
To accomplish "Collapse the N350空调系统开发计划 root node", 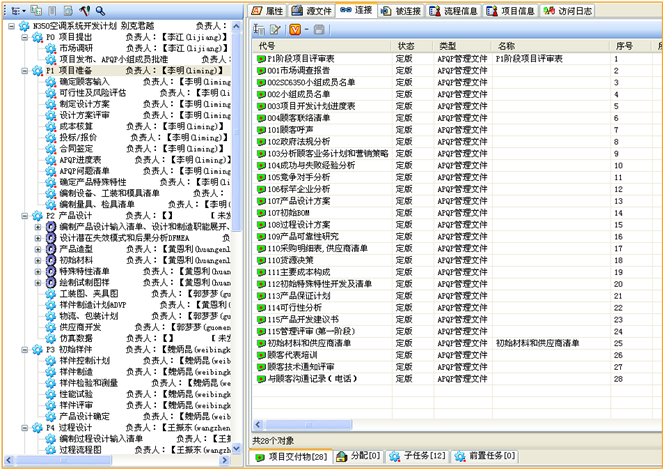I will (12, 26).
